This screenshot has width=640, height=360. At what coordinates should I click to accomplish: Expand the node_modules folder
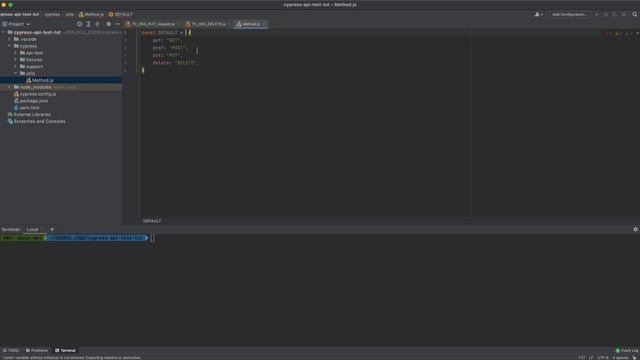pyautogui.click(x=9, y=87)
